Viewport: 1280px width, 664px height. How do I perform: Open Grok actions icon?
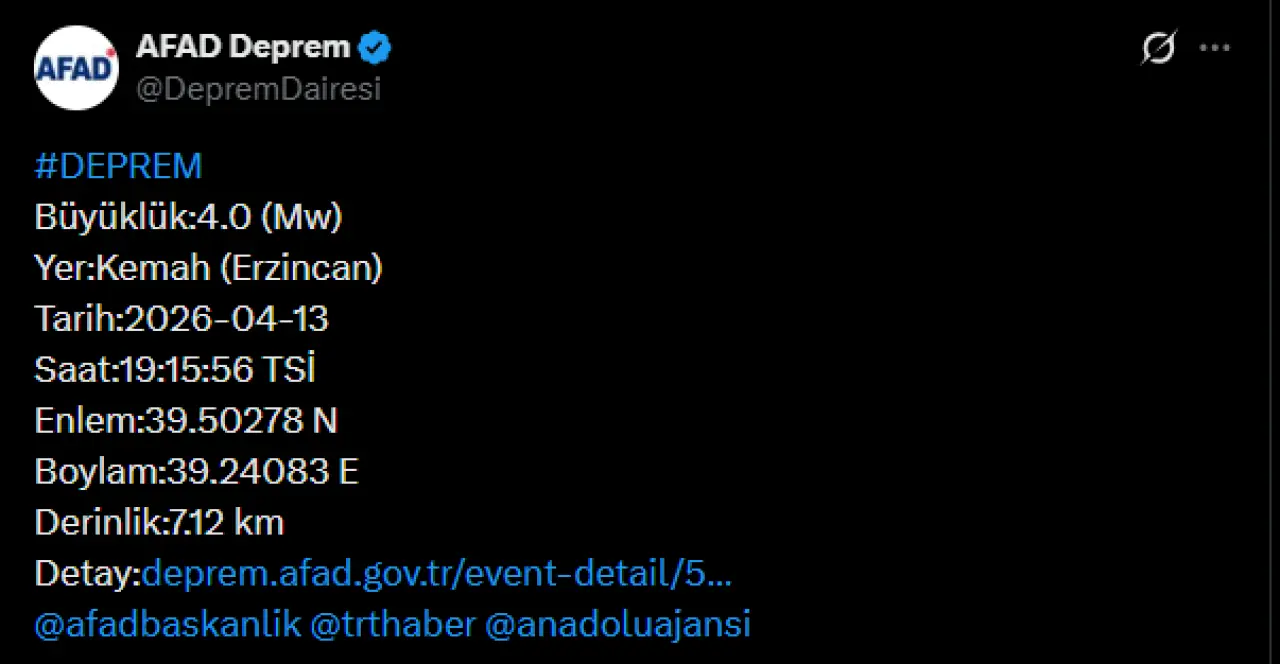pos(1158,48)
